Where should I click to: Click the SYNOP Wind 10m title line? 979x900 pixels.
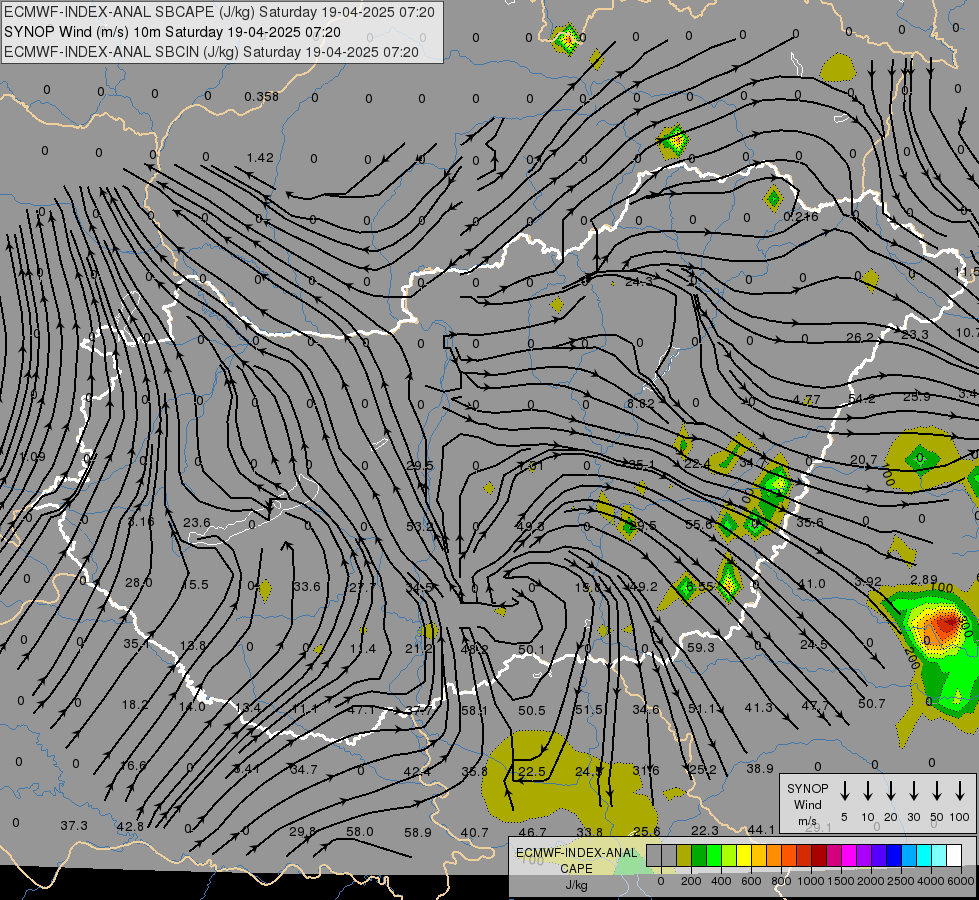click(172, 32)
